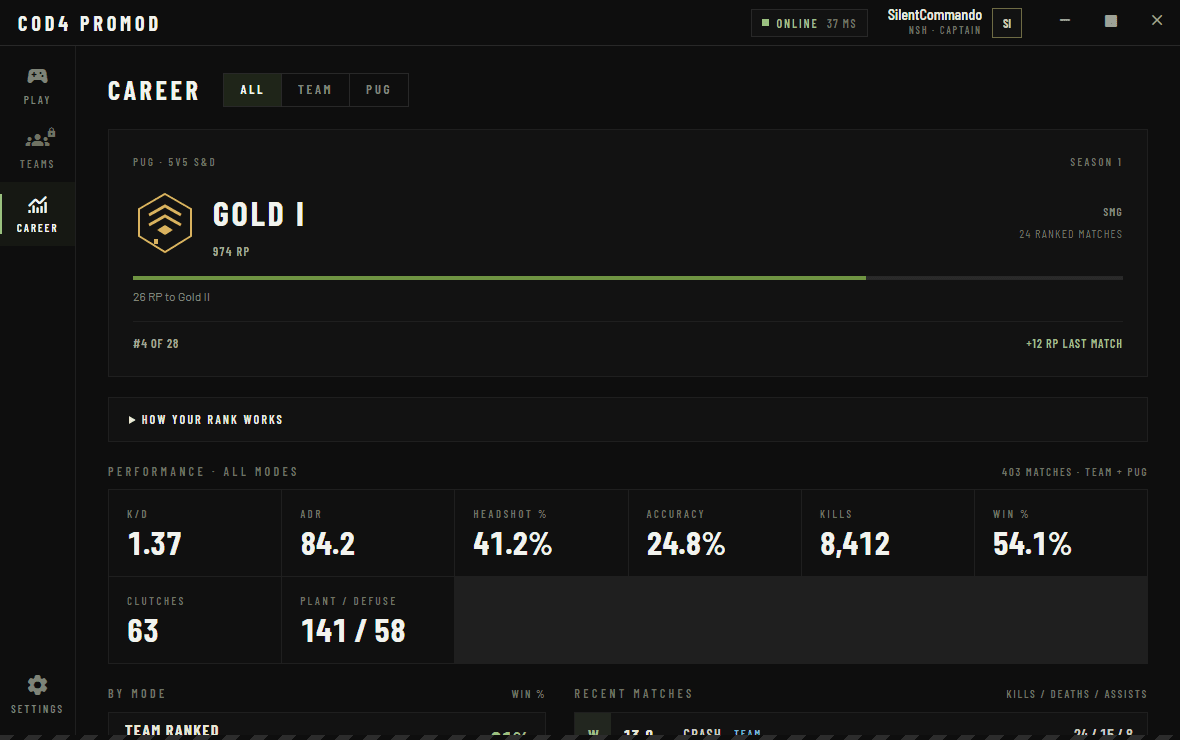Click the PUG · 5V5 S&D label
This screenshot has height=740, width=1180.
(x=175, y=162)
